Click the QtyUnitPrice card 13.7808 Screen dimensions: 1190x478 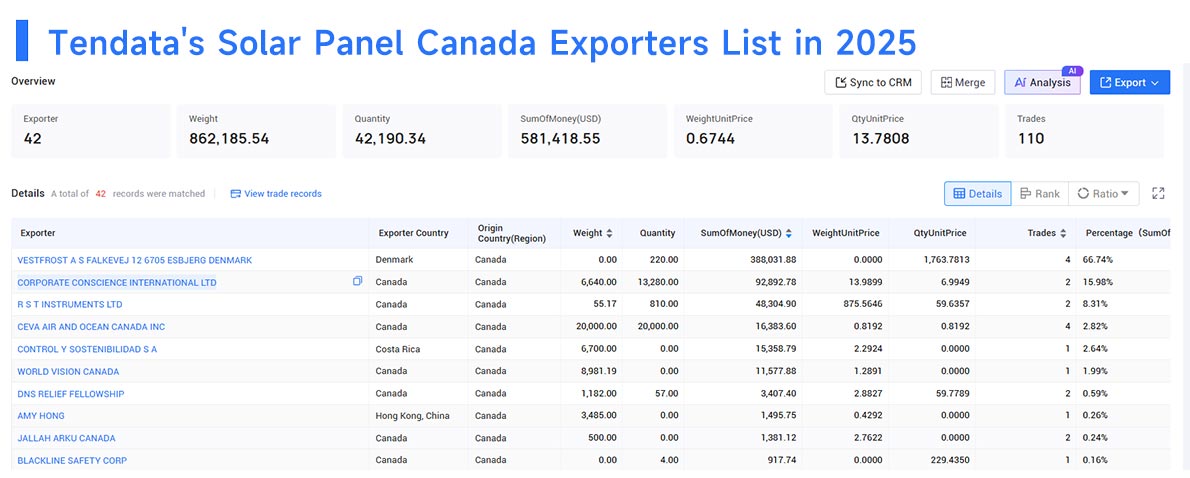pyautogui.click(x=918, y=131)
